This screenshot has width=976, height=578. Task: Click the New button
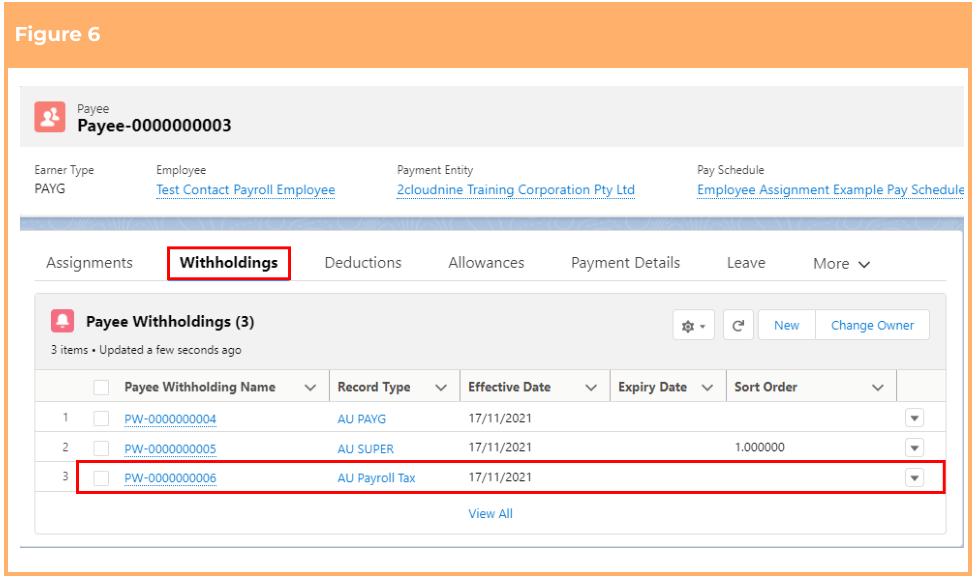[787, 325]
